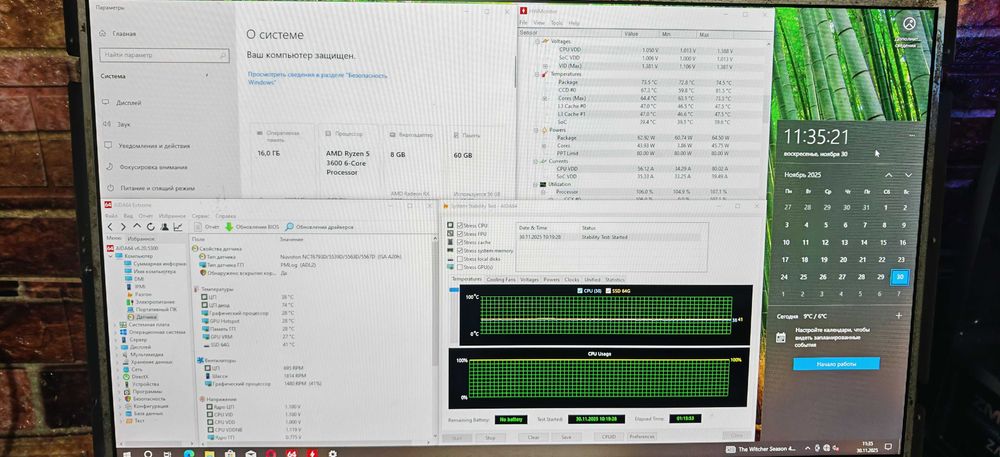Open AIDA64 Отчет report toolbar button
Screen dimensions: 1000x457
pos(207,227)
